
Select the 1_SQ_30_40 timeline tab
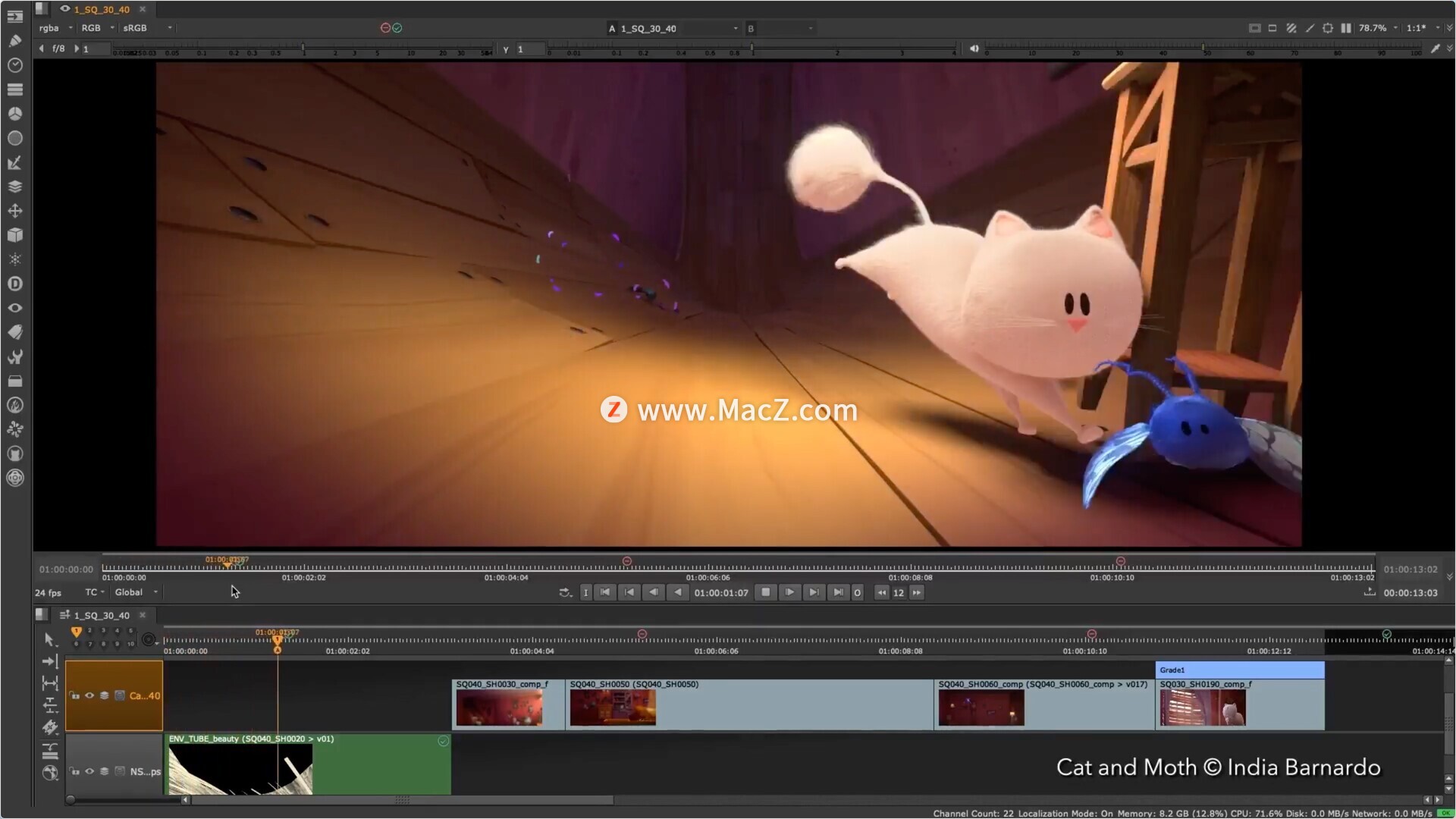(101, 615)
